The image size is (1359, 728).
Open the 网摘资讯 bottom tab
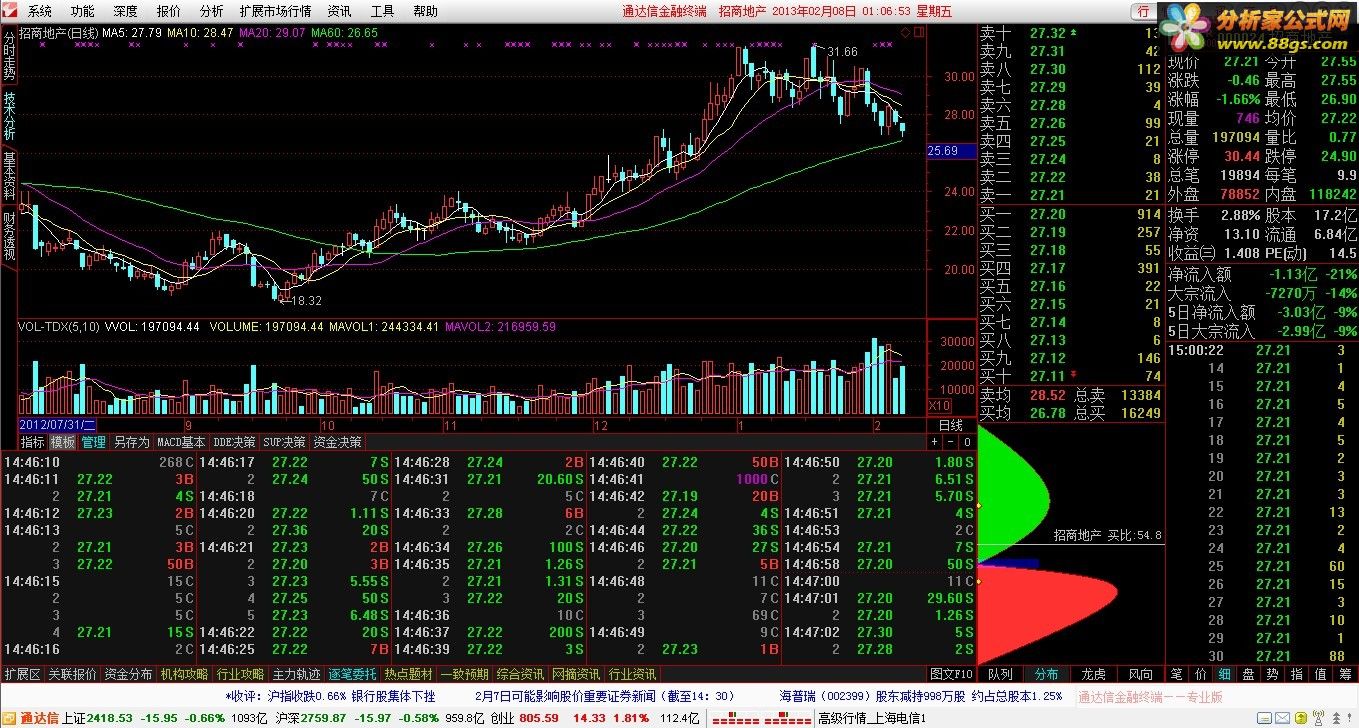click(x=577, y=674)
